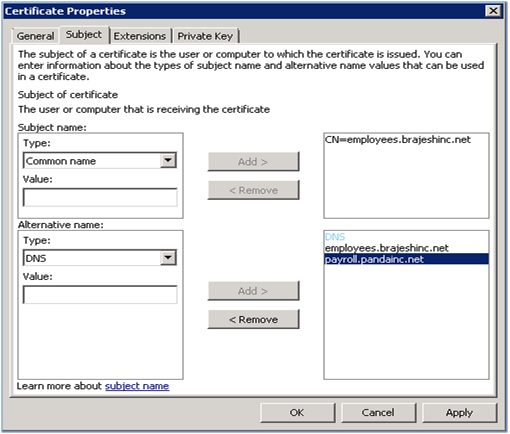Viewport: 510px width, 434px height.
Task: Select the Private Key tab
Action: coord(205,36)
